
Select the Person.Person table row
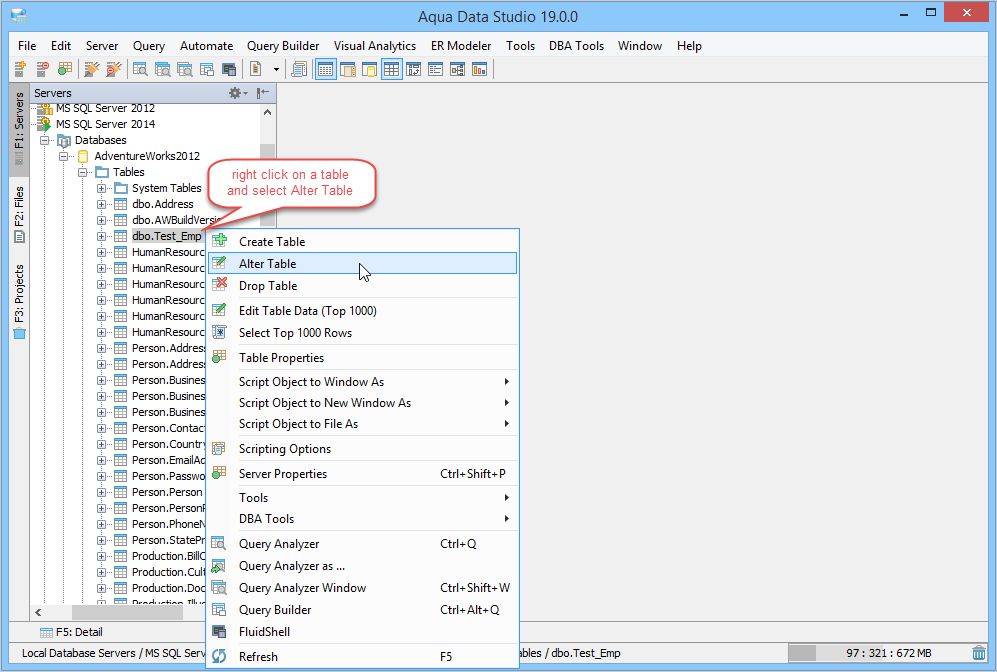(167, 492)
